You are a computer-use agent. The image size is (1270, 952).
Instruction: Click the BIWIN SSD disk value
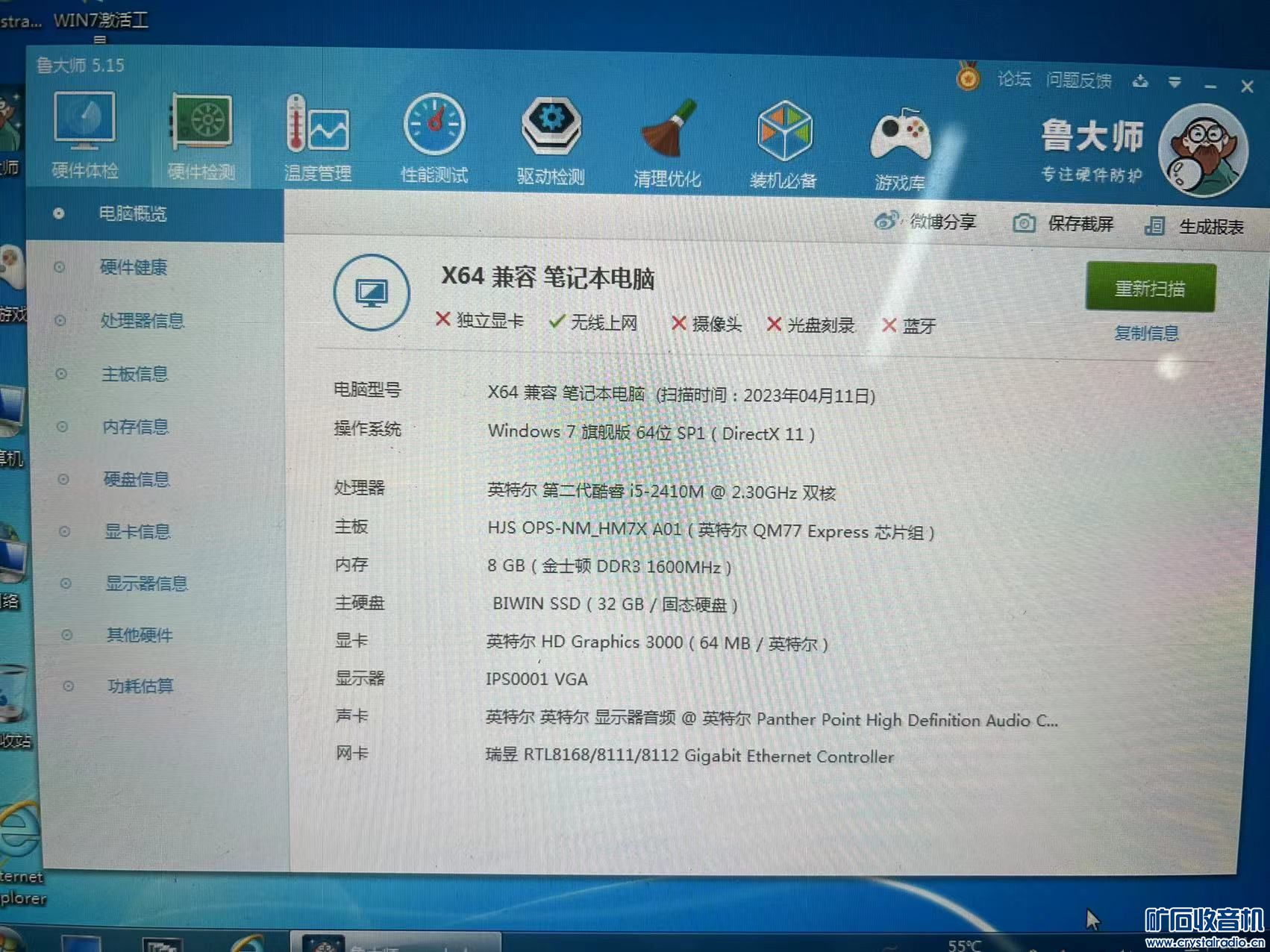coord(615,604)
